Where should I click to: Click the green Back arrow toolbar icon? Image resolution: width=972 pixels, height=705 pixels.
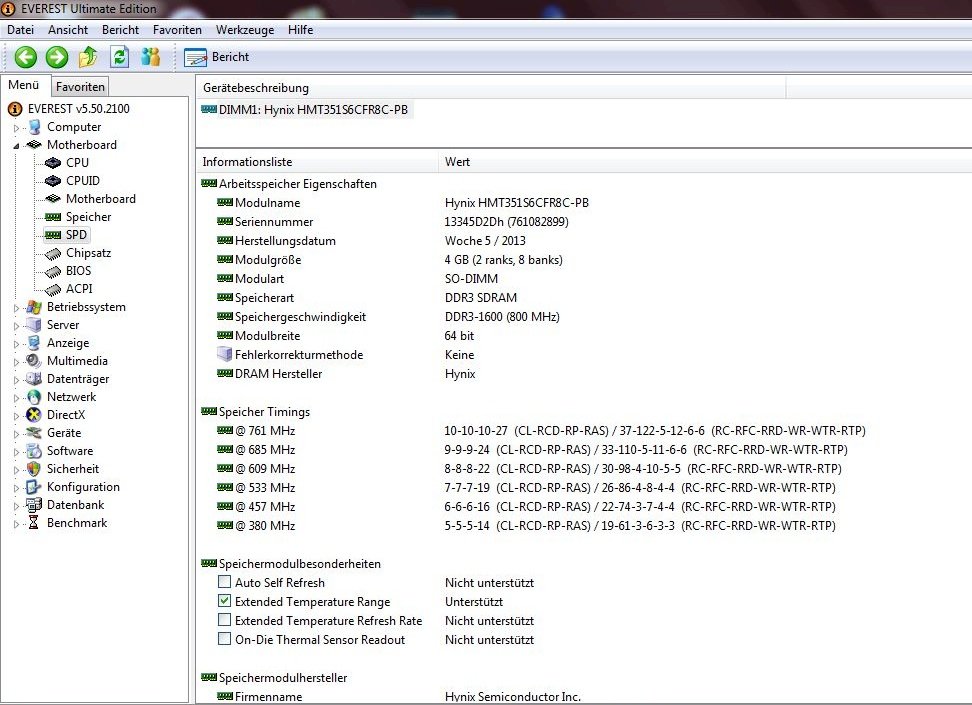click(x=26, y=57)
